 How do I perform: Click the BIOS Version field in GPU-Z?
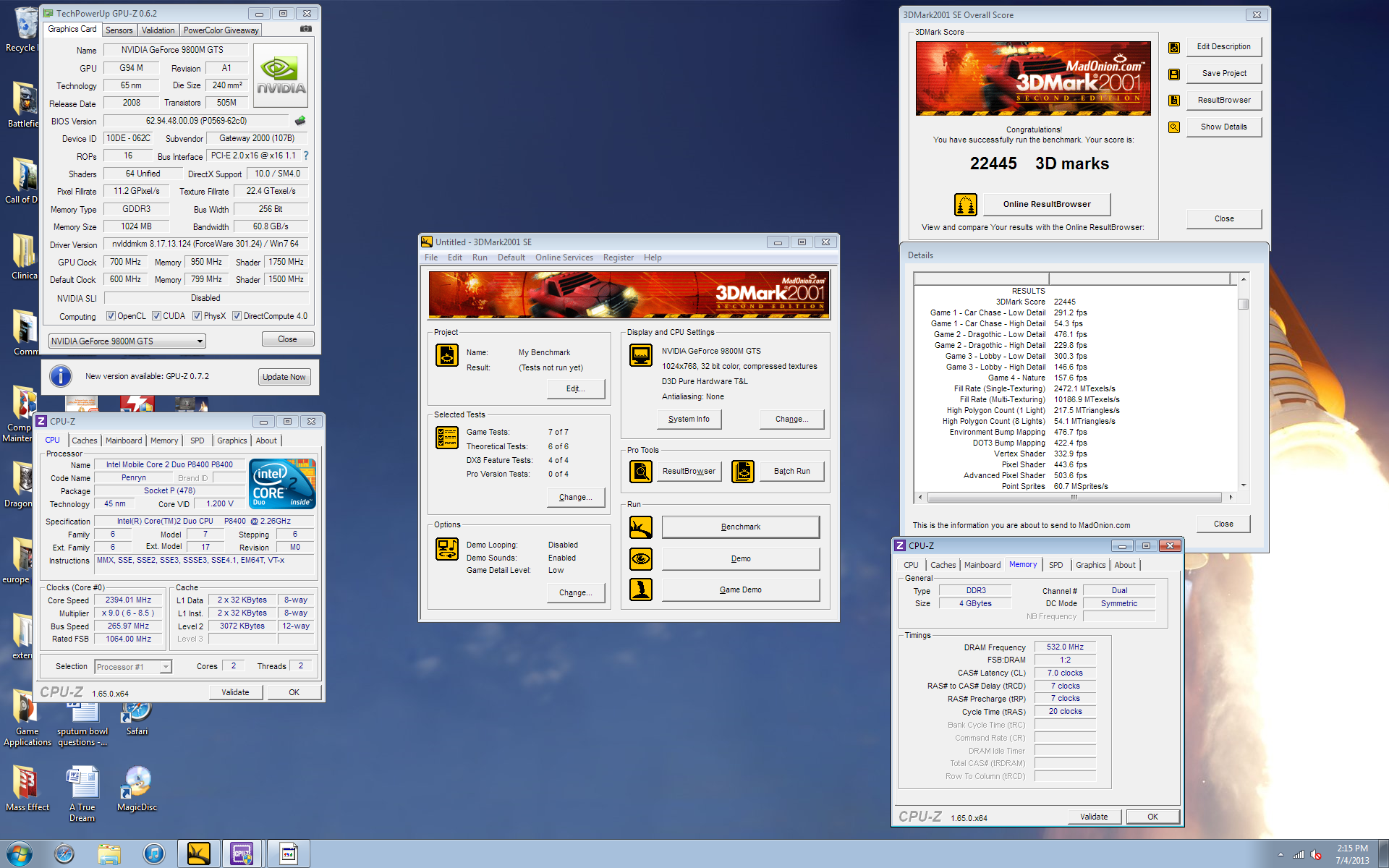(x=196, y=121)
